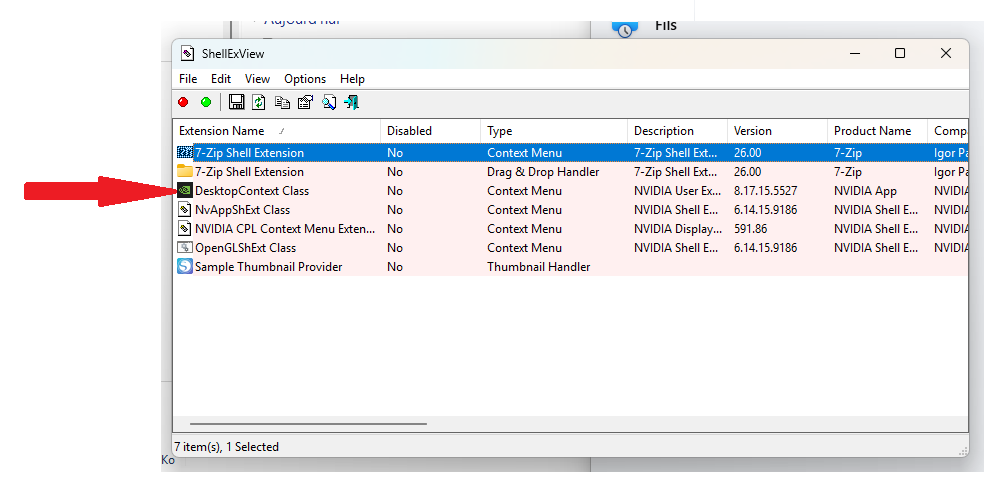Screen dimensions: 990x480
Task: Select NVIDIA CPL Context Menu Exten... row
Action: [x=571, y=229]
